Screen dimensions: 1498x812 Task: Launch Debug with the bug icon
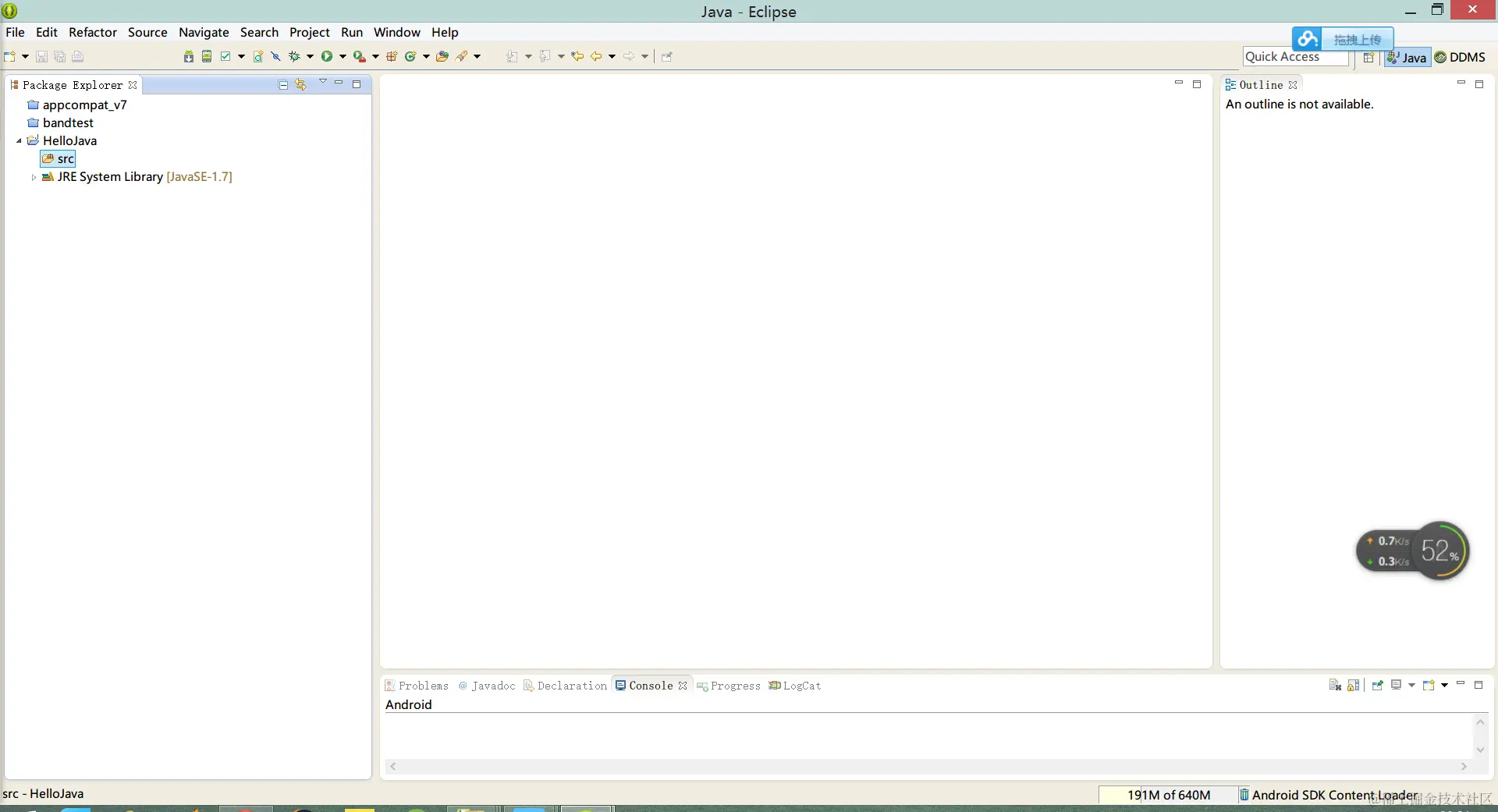pyautogui.click(x=294, y=56)
